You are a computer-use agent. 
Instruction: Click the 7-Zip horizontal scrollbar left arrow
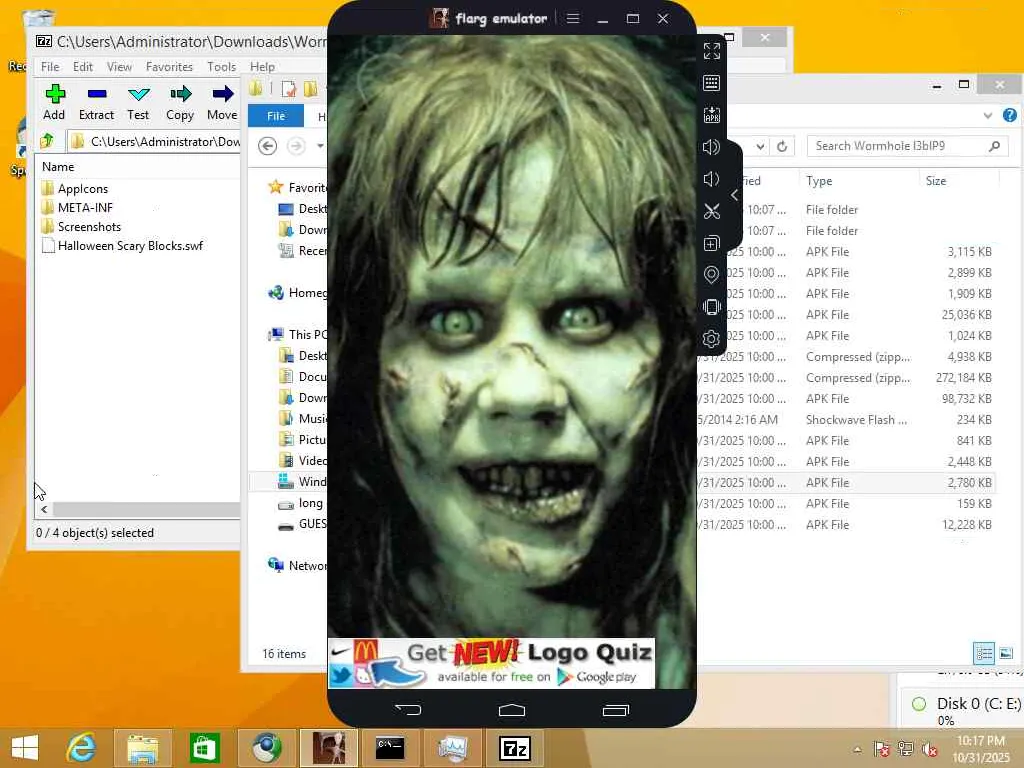44,509
